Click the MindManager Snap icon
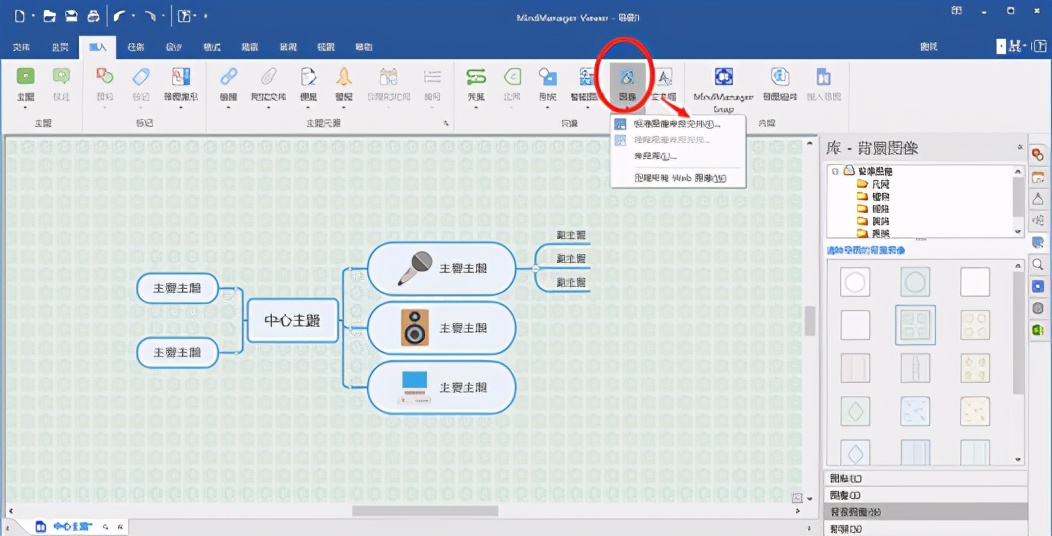 723,76
